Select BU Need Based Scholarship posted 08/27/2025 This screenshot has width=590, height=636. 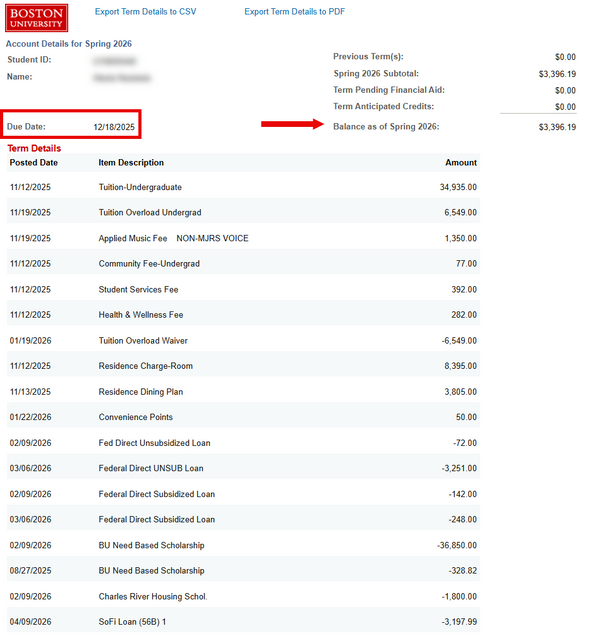(x=151, y=570)
